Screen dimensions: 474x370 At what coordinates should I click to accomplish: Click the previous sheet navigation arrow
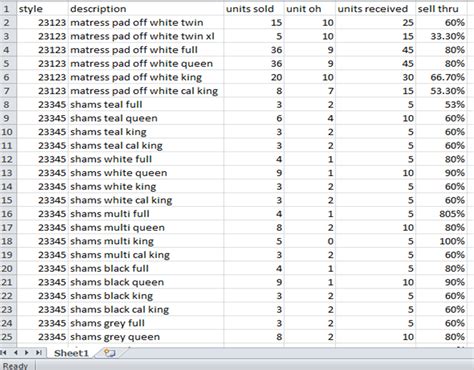click(16, 353)
